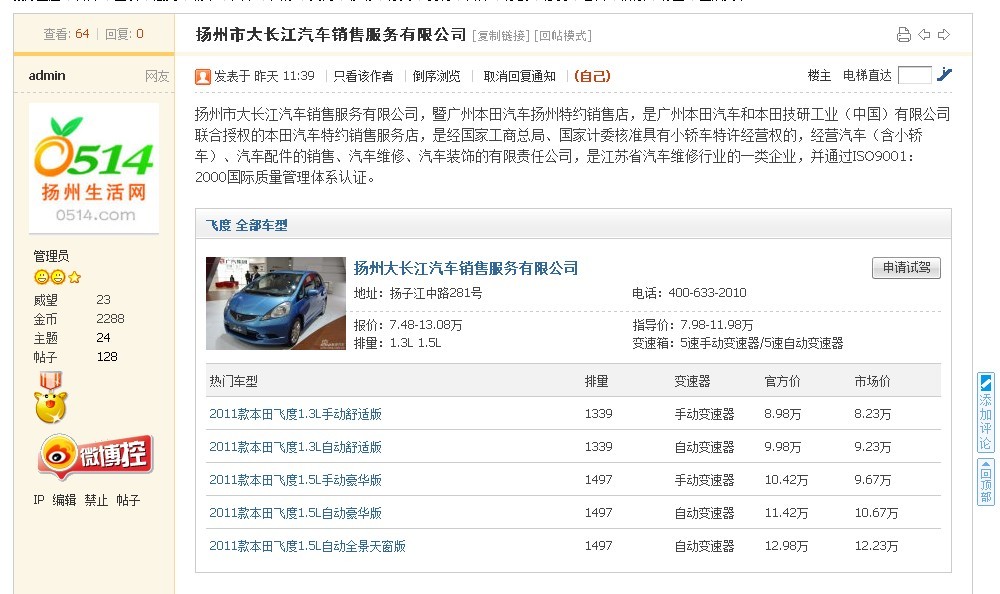Click the 报价 7.48-13.08万 text
The image size is (1000, 594).
click(x=408, y=325)
